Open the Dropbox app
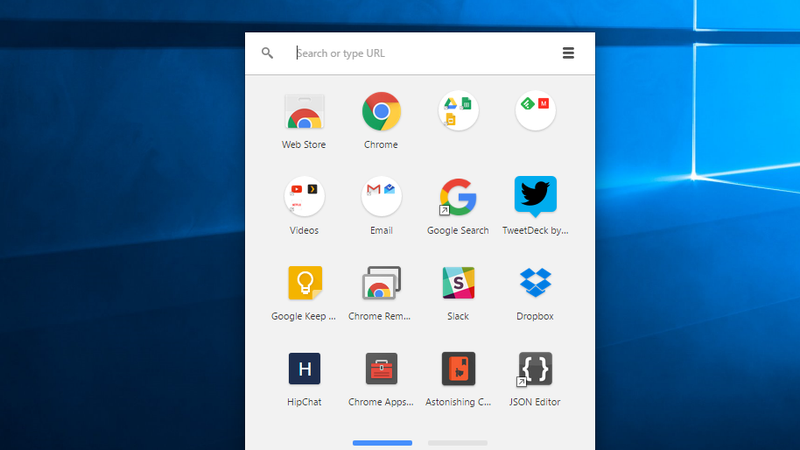 535,283
